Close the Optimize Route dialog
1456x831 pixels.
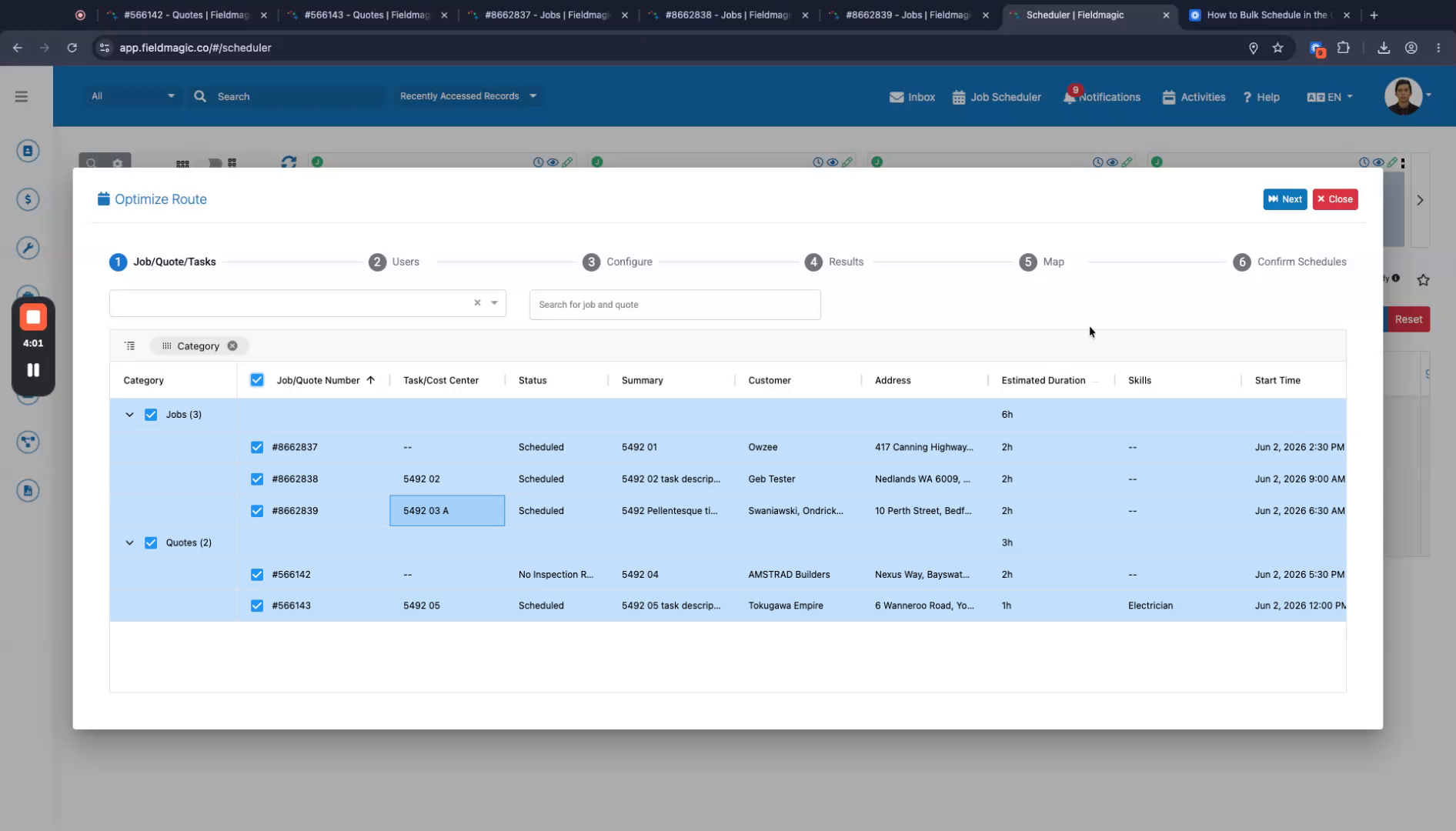1334,199
